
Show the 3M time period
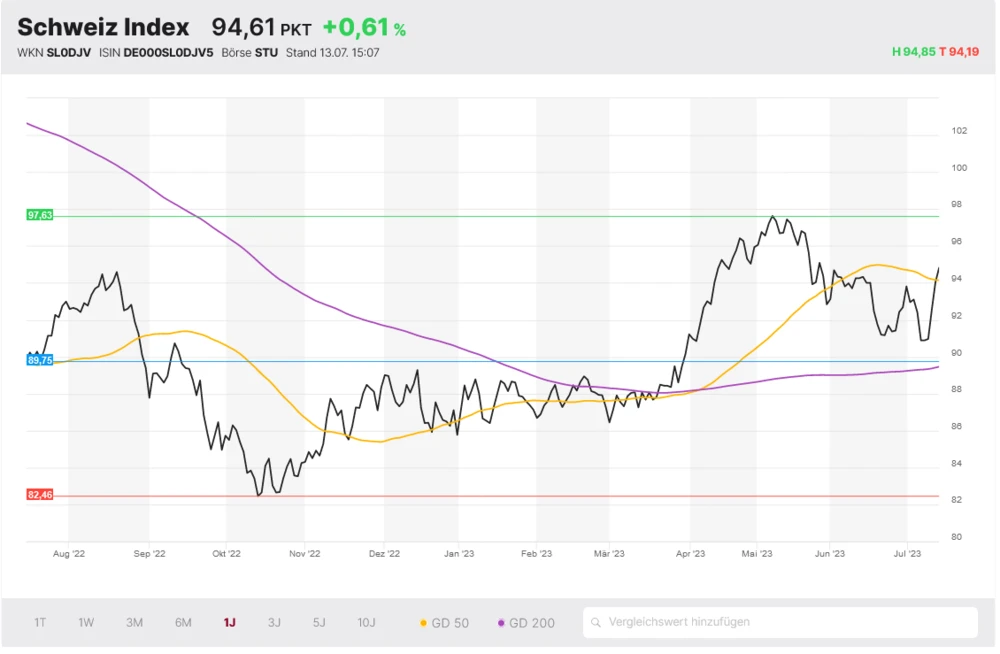134,623
